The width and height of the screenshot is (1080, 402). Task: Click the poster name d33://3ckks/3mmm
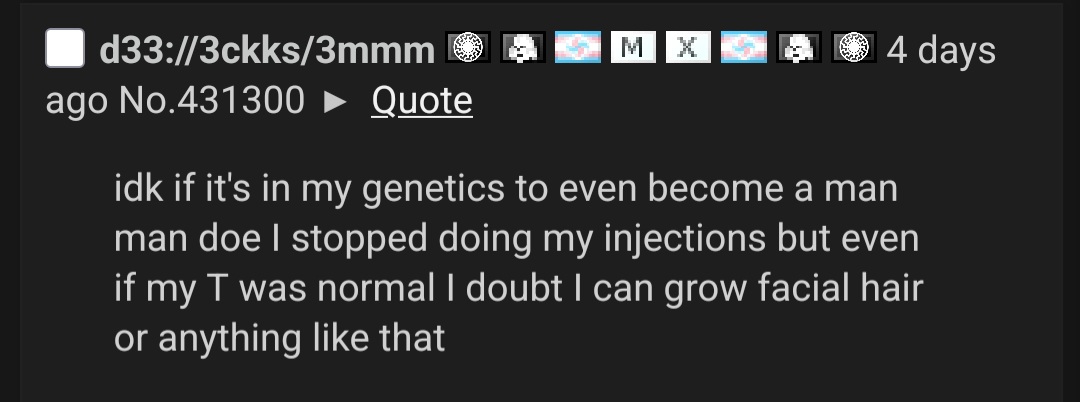point(267,50)
